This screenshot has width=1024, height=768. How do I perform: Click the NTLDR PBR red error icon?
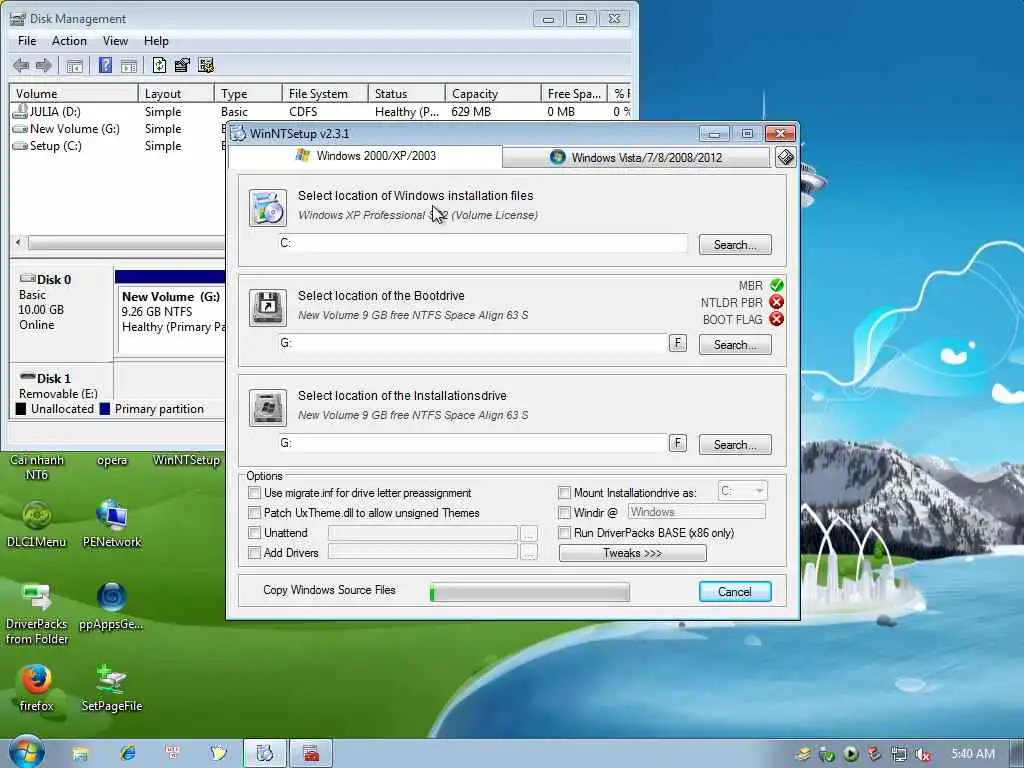coord(776,302)
